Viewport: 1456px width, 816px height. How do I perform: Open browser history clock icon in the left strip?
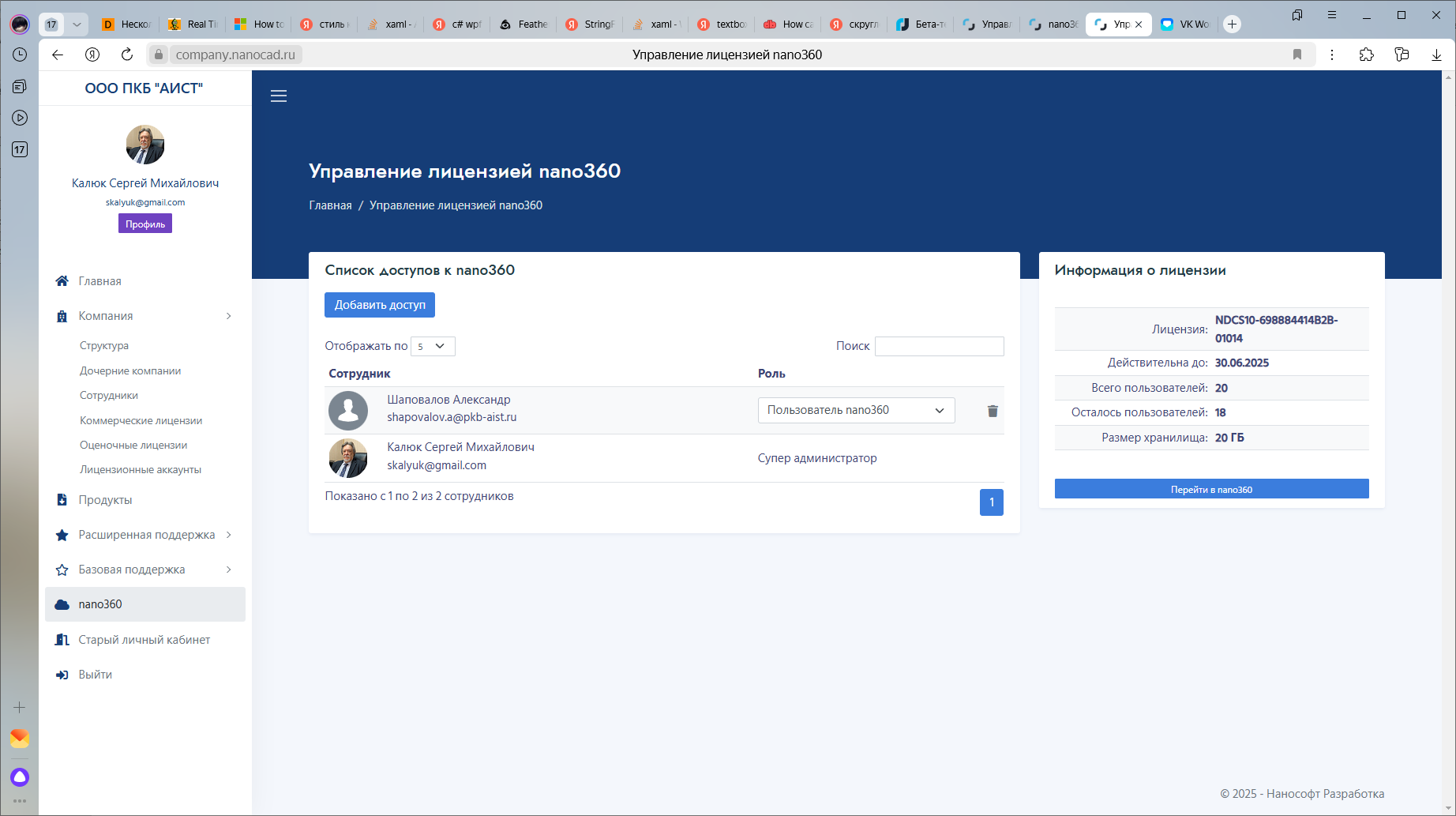pos(20,55)
